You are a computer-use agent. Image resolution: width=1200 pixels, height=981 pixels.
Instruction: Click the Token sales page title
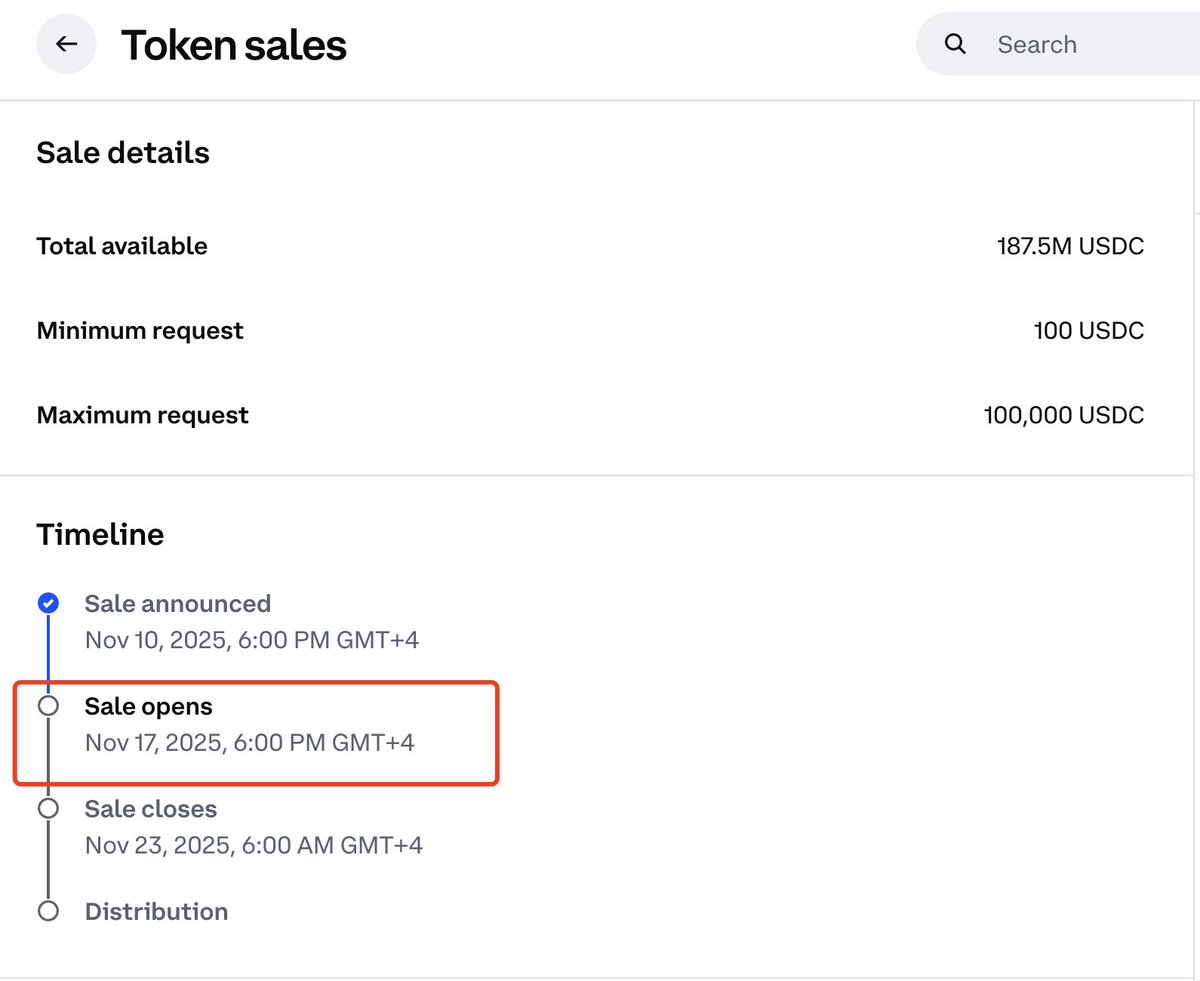pyautogui.click(x=234, y=45)
